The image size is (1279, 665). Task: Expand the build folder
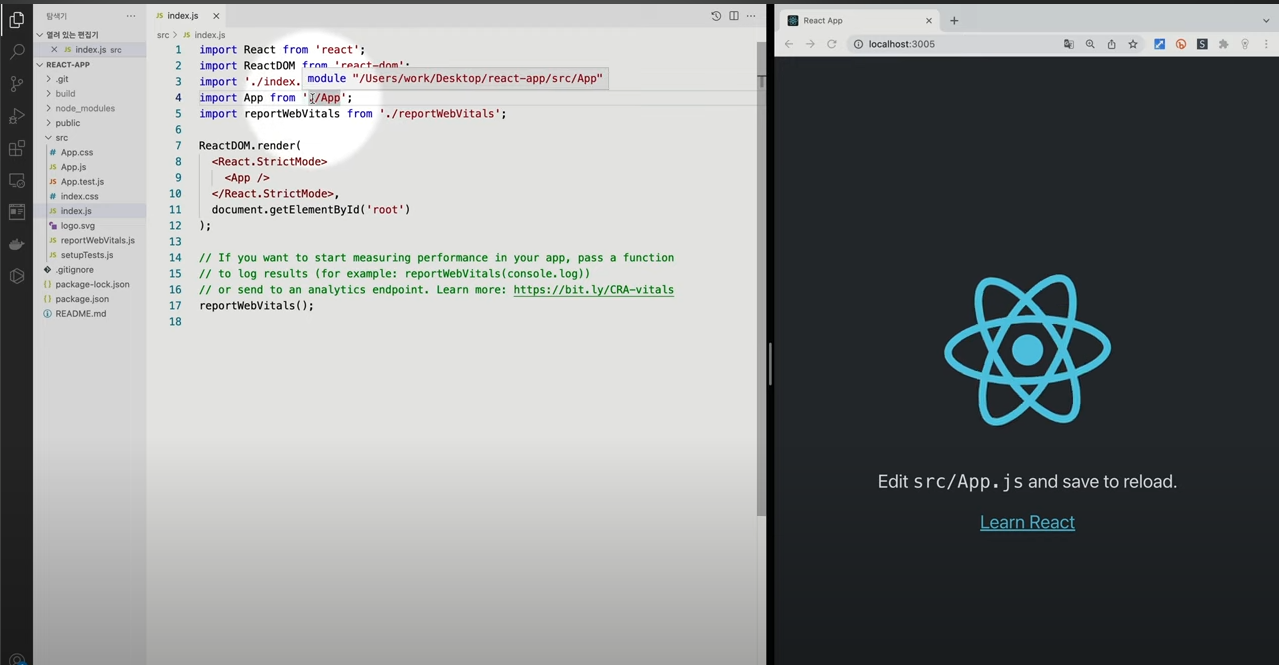point(65,93)
